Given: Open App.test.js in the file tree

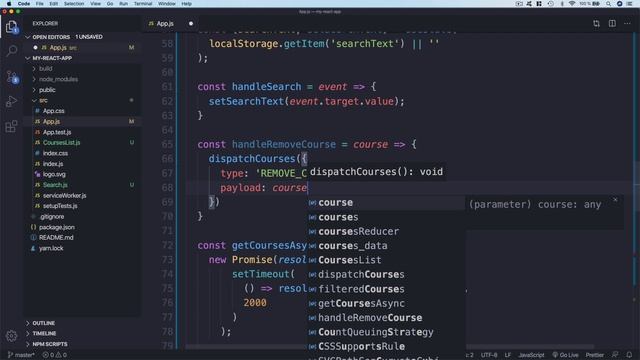Looking at the screenshot, I should [x=57, y=132].
